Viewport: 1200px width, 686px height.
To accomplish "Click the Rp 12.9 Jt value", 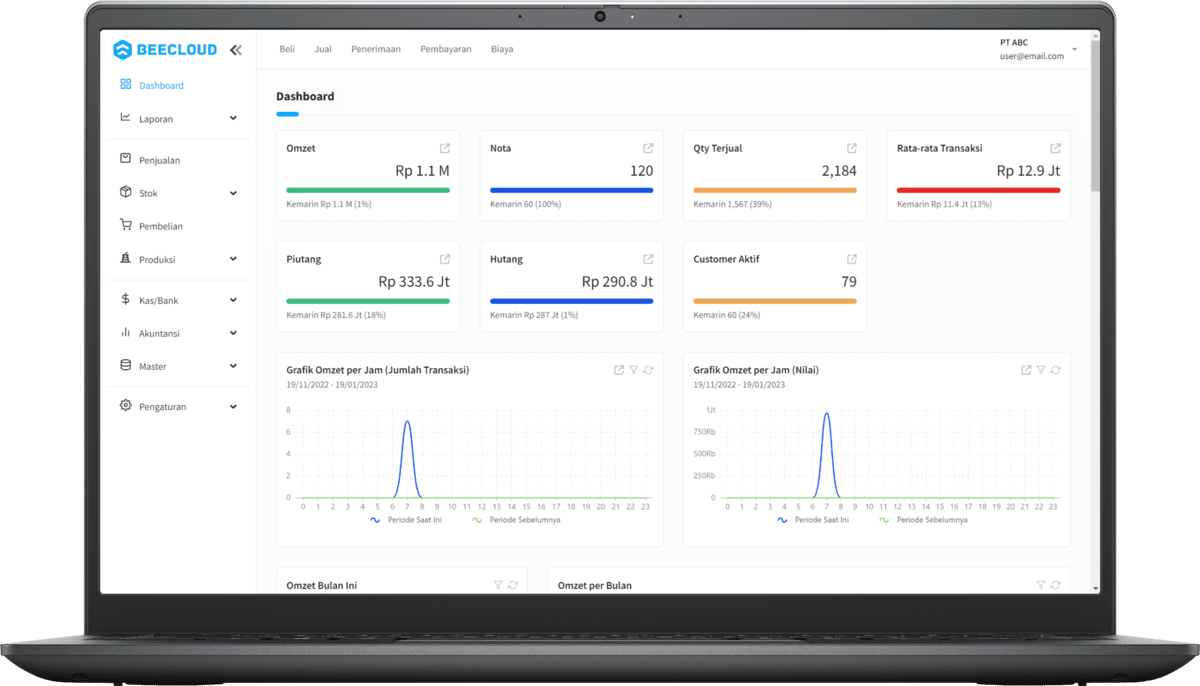I will 1028,171.
